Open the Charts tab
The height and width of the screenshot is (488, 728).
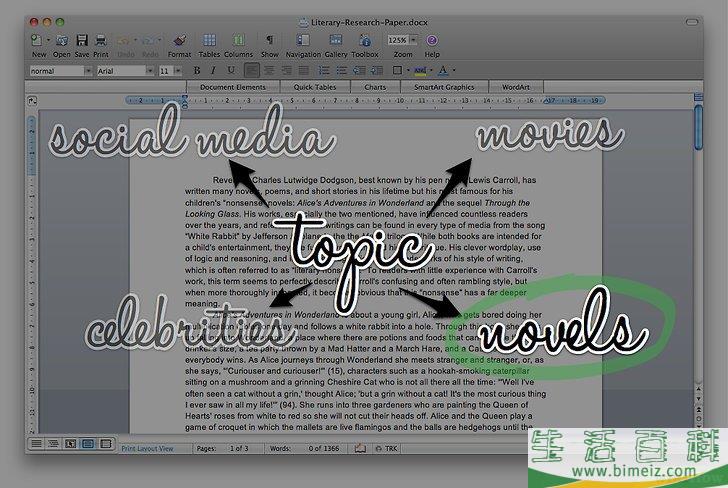pos(375,87)
